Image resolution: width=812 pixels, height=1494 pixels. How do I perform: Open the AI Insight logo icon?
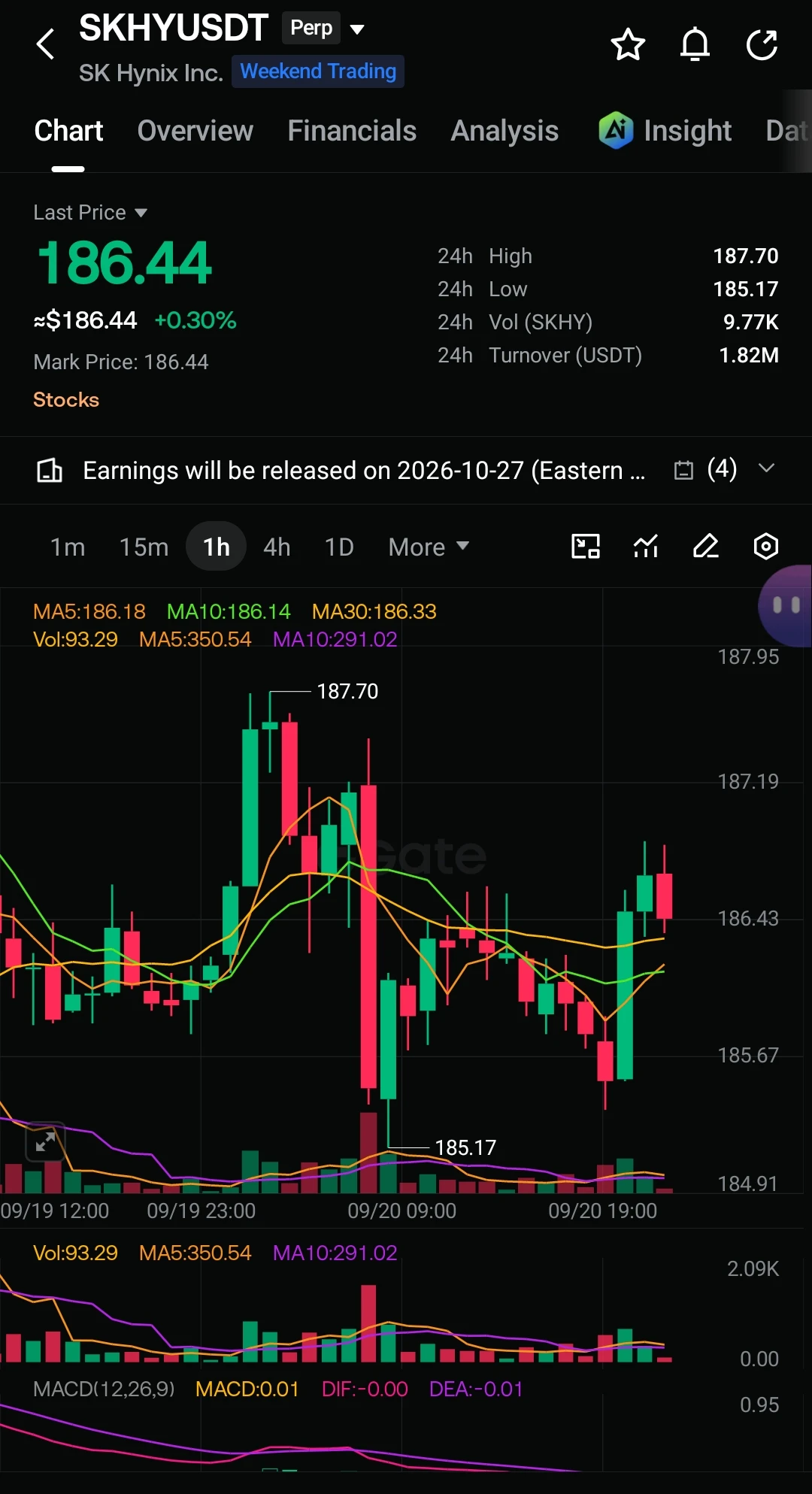point(616,130)
